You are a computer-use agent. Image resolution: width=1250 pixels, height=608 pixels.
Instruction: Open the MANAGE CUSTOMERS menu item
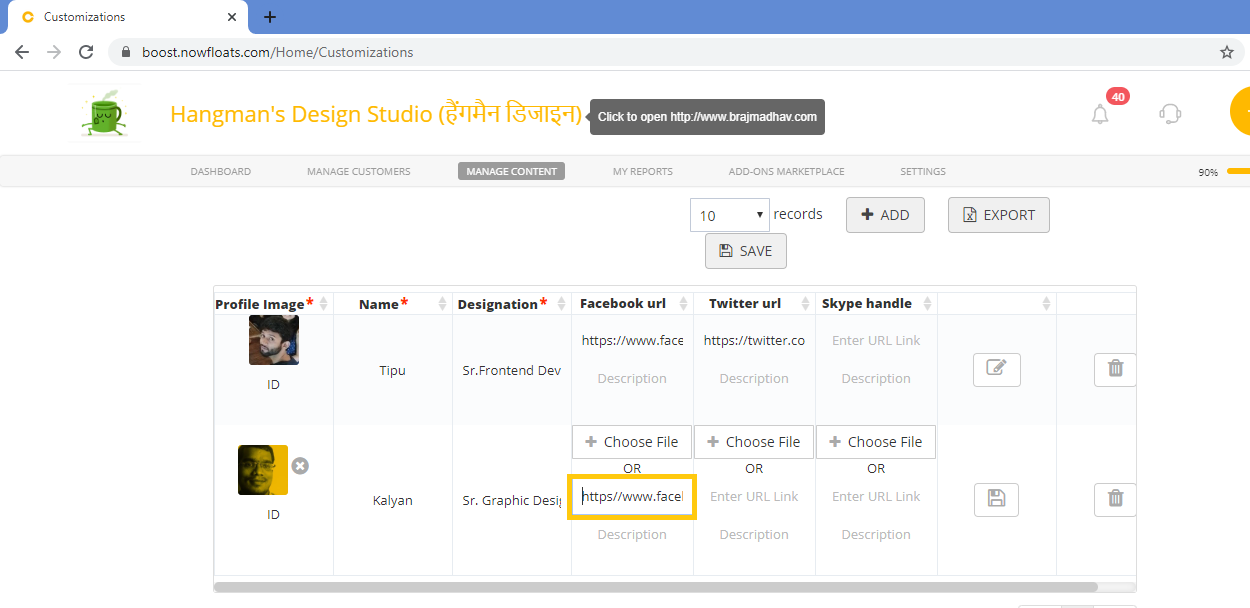click(359, 171)
